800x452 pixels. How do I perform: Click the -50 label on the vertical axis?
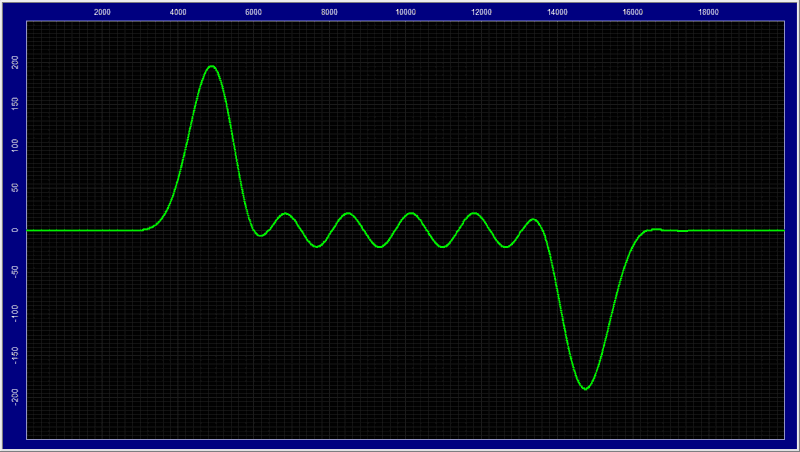click(15, 271)
